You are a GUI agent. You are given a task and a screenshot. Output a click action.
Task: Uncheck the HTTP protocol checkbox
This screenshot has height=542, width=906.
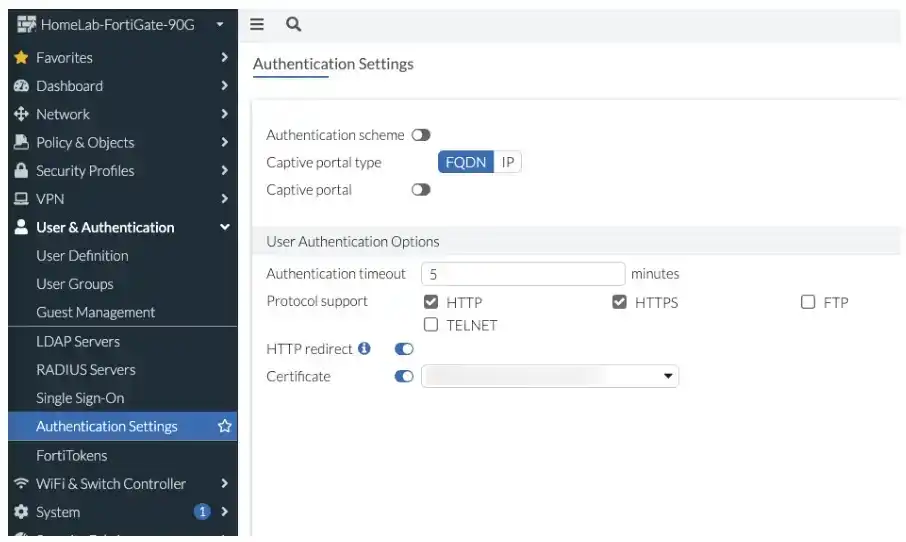431,302
